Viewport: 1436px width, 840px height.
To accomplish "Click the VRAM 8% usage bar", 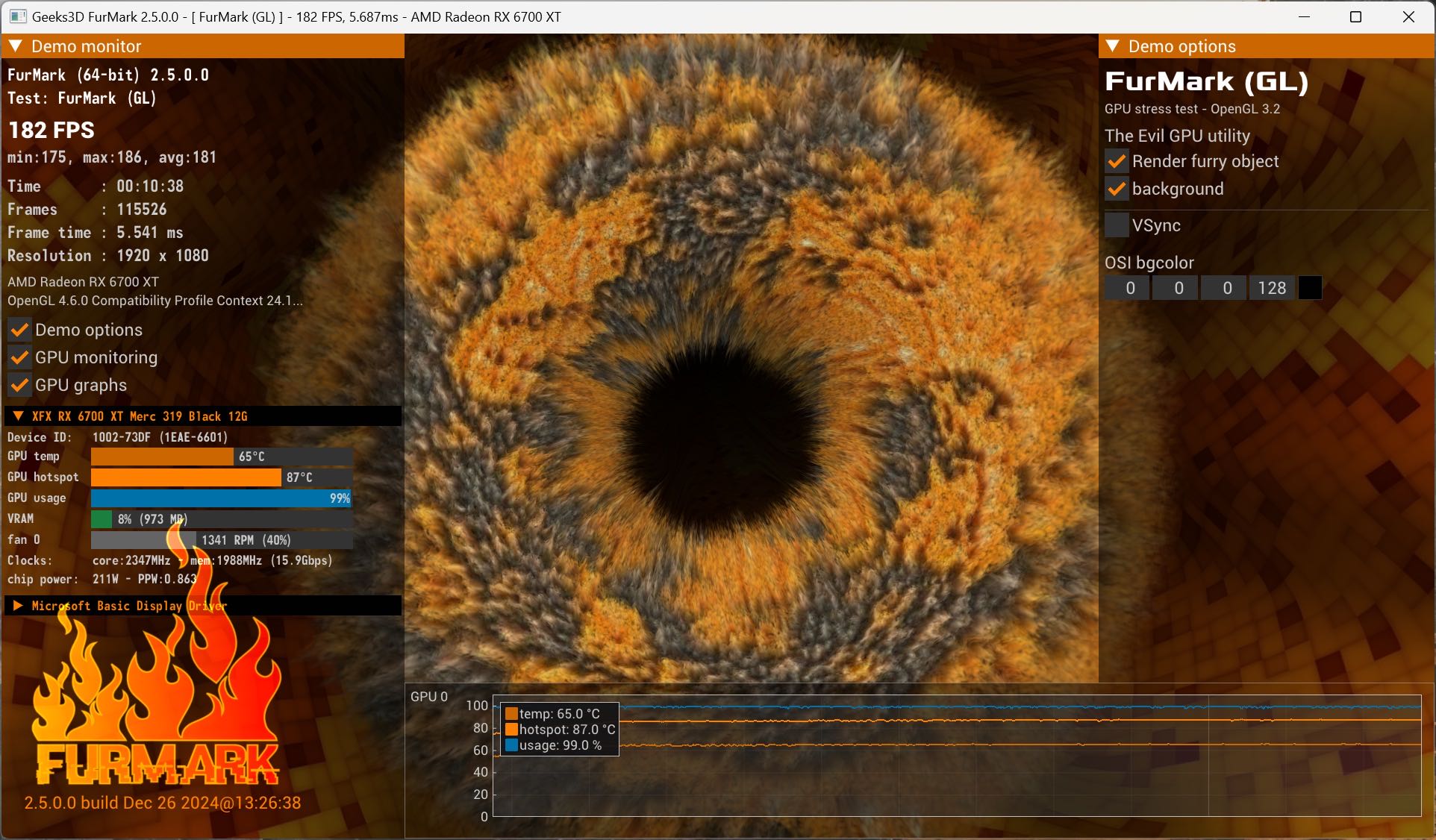I will pyautogui.click(x=222, y=519).
